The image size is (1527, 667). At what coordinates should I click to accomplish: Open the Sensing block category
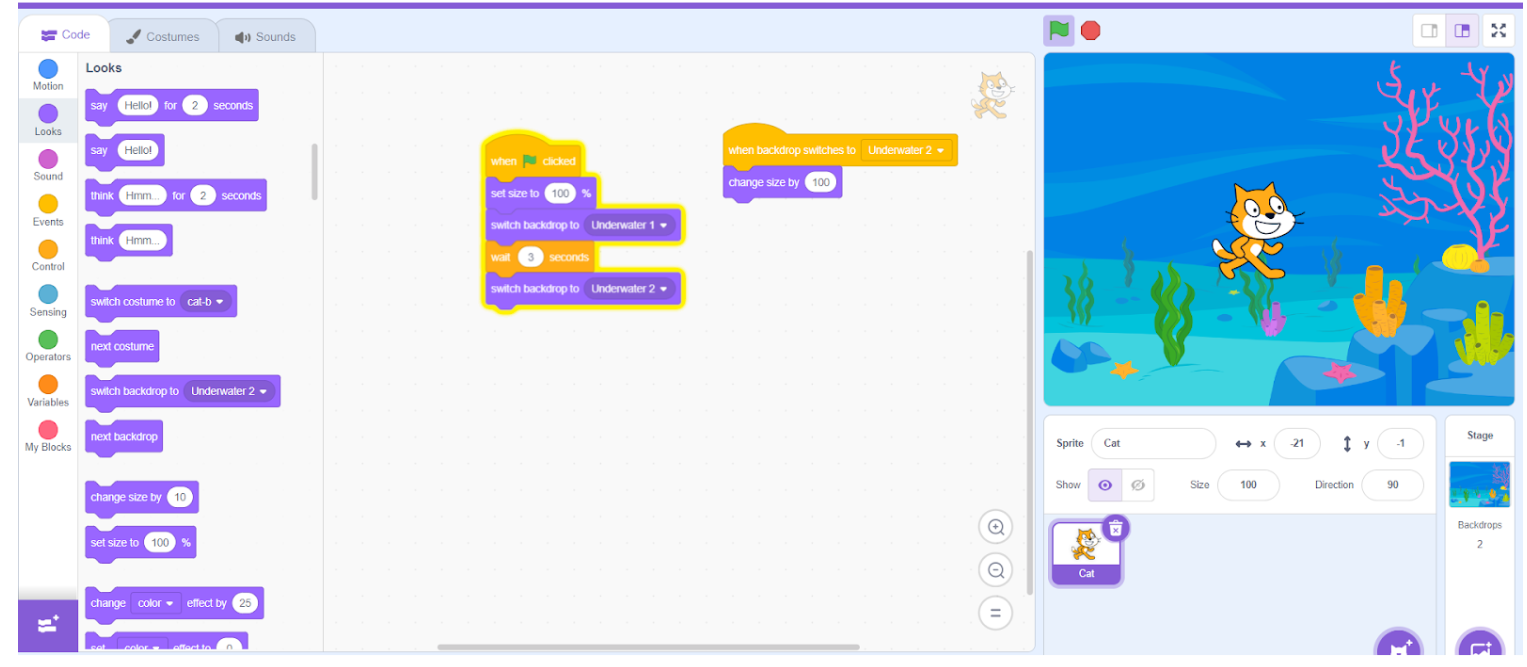click(48, 301)
